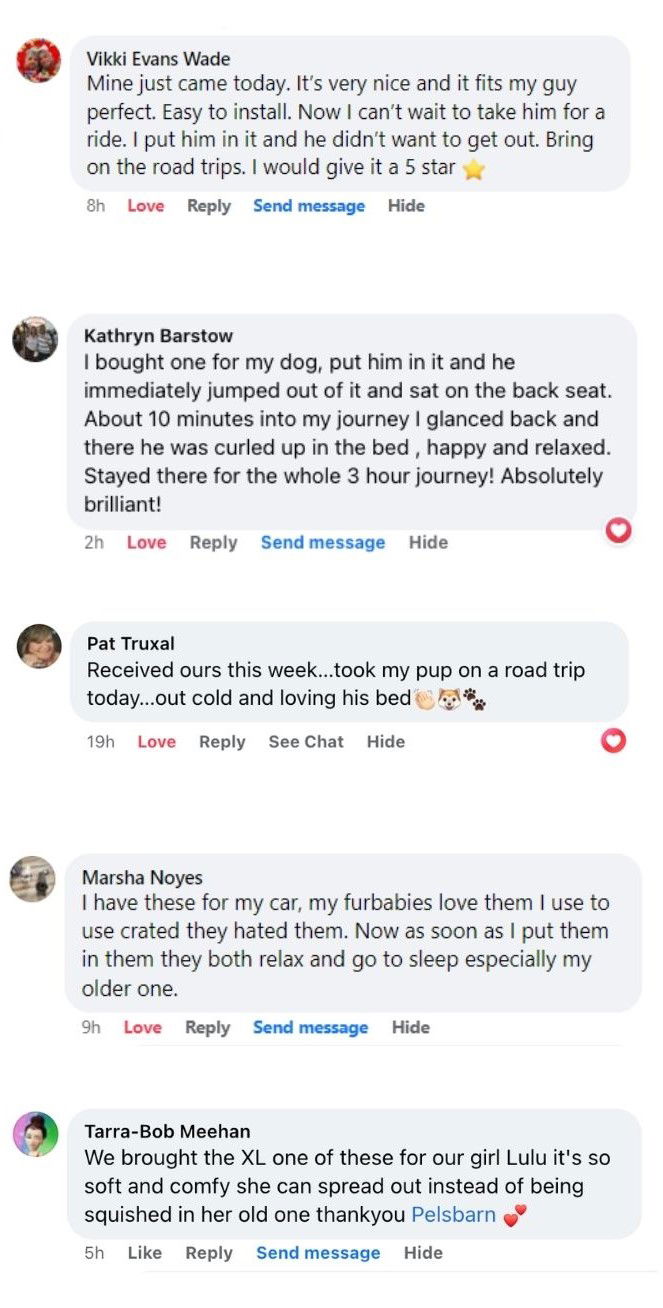View heart reaction on Pat Truxal's comment
Screen dimensions: 663x1308
coord(613,741)
